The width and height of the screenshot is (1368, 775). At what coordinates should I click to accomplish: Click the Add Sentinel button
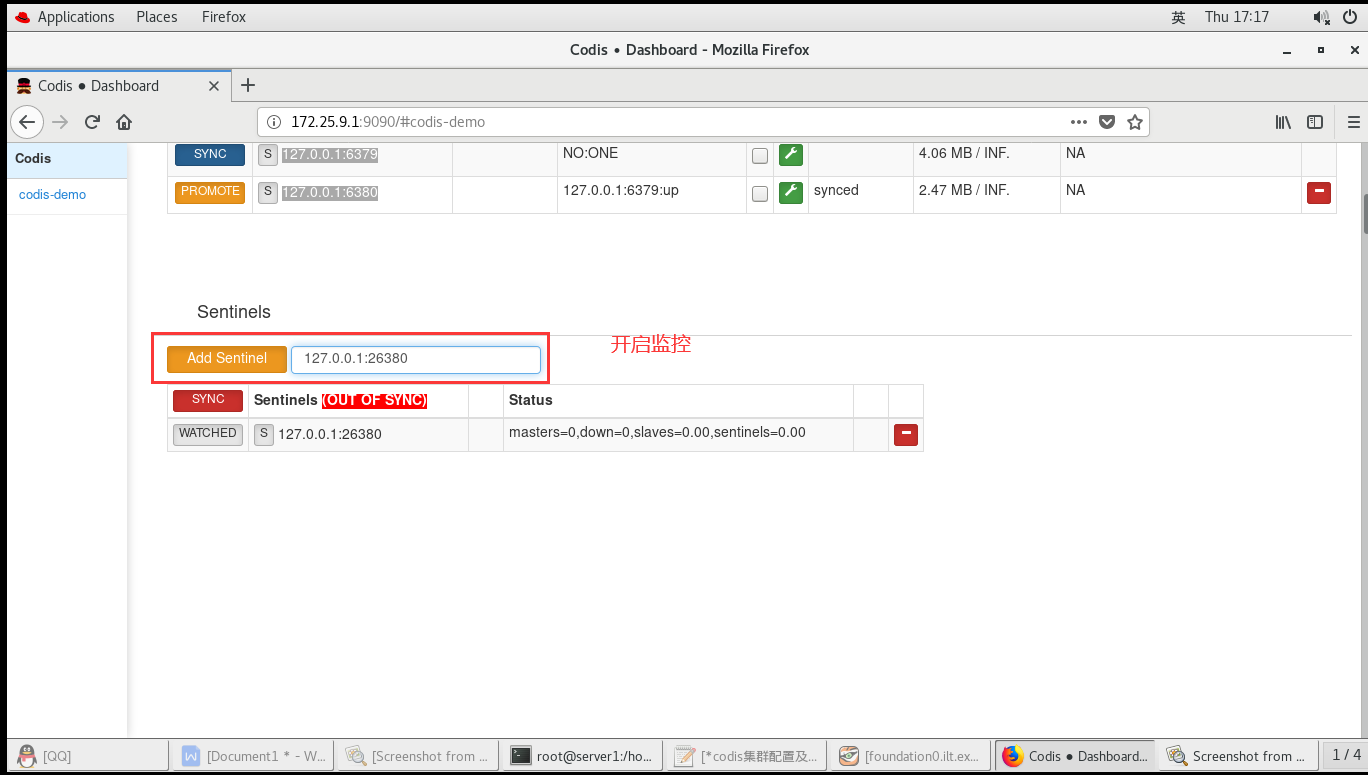coord(226,358)
